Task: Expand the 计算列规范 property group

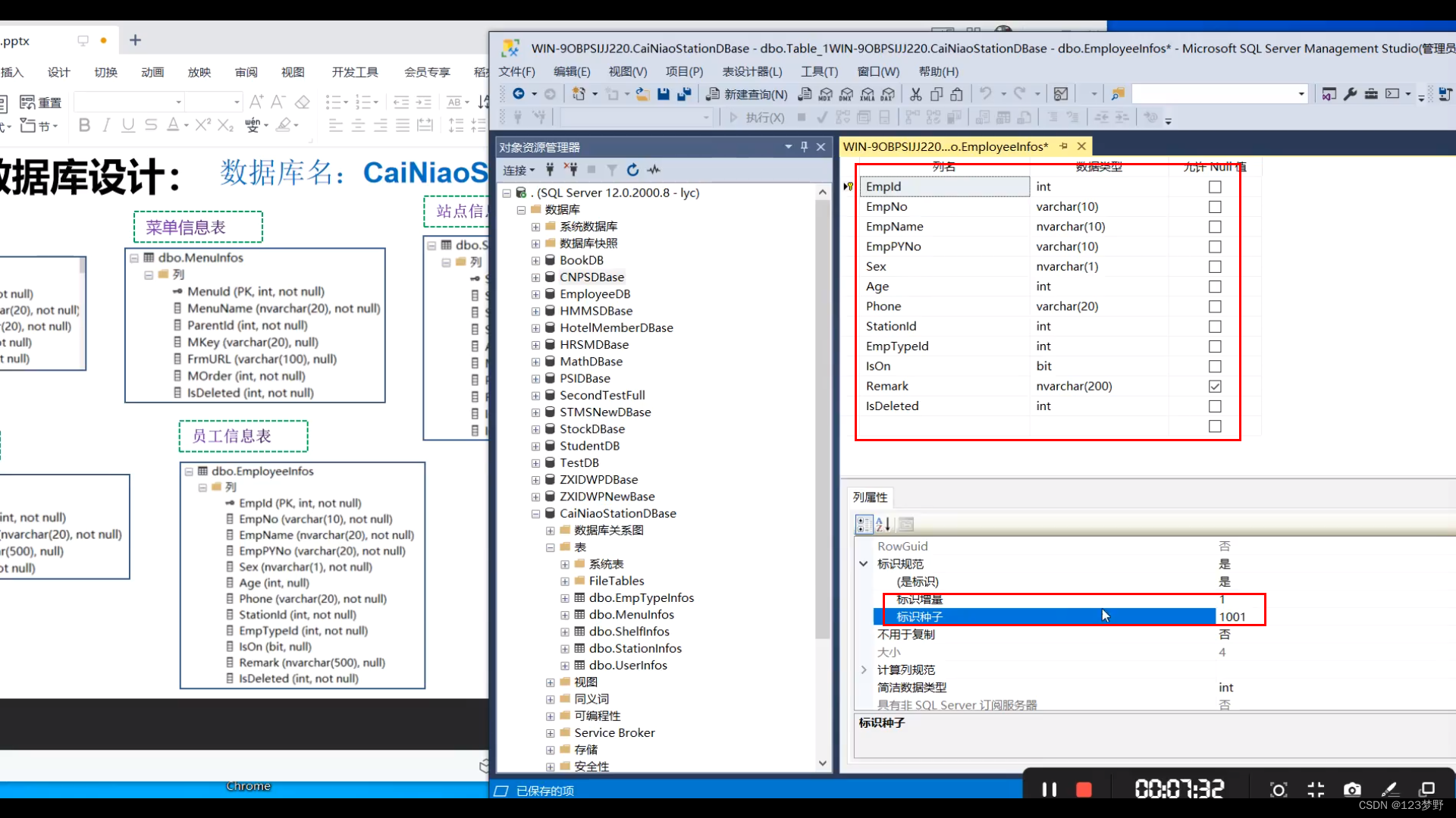Action: click(x=863, y=670)
